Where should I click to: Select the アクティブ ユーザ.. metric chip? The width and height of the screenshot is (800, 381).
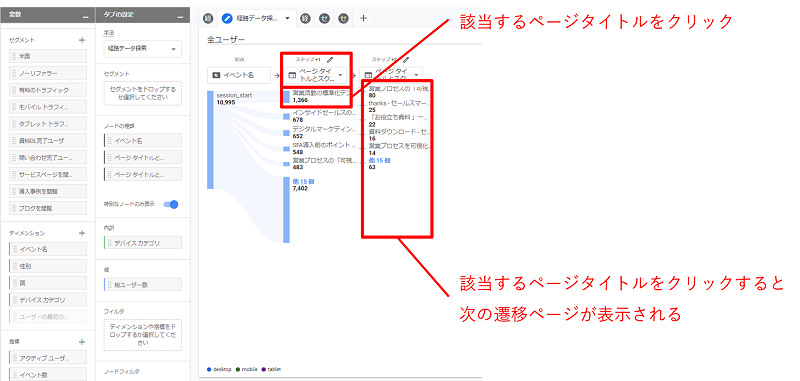(x=48, y=358)
